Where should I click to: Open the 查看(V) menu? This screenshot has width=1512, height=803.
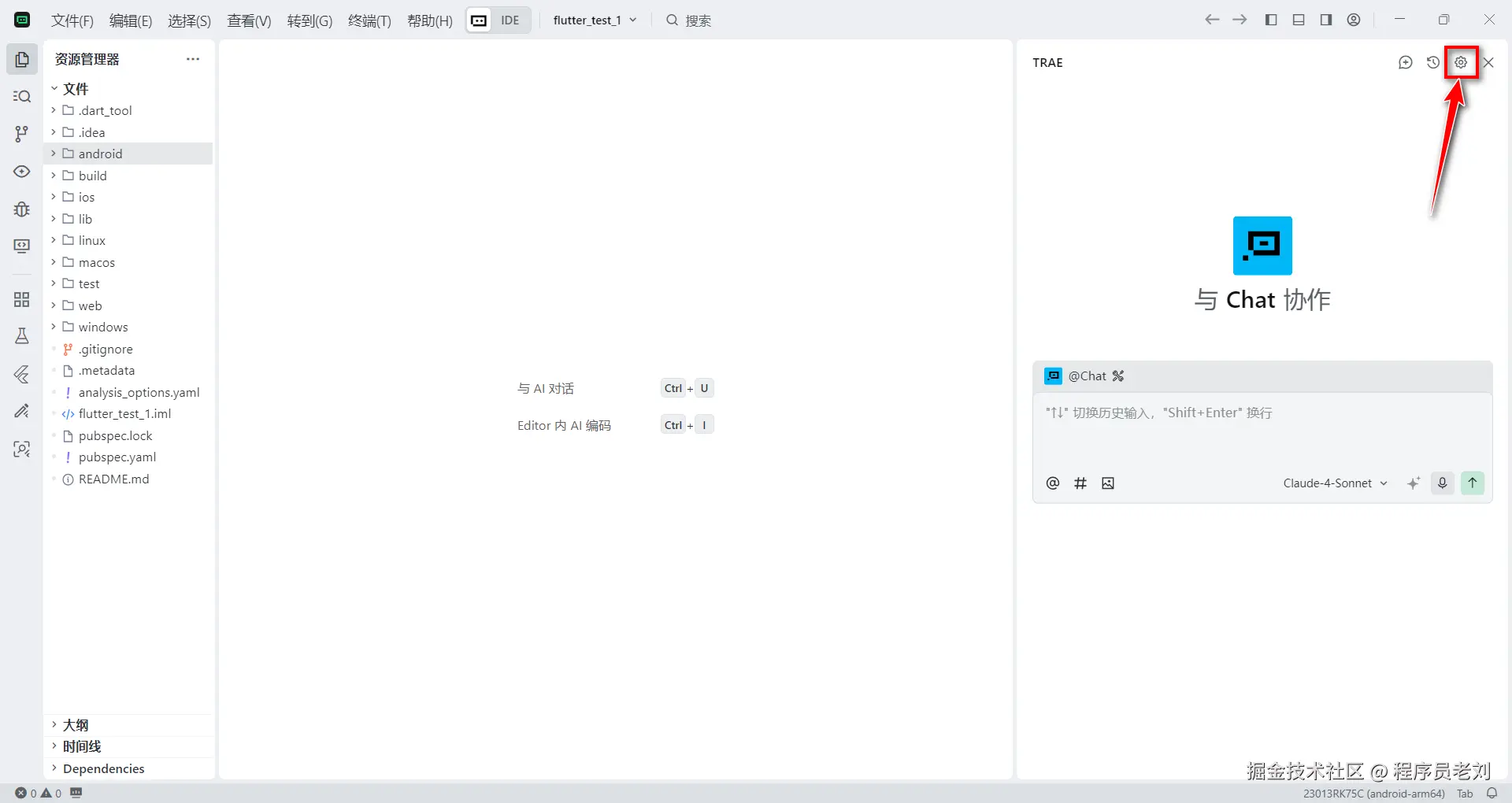249,20
